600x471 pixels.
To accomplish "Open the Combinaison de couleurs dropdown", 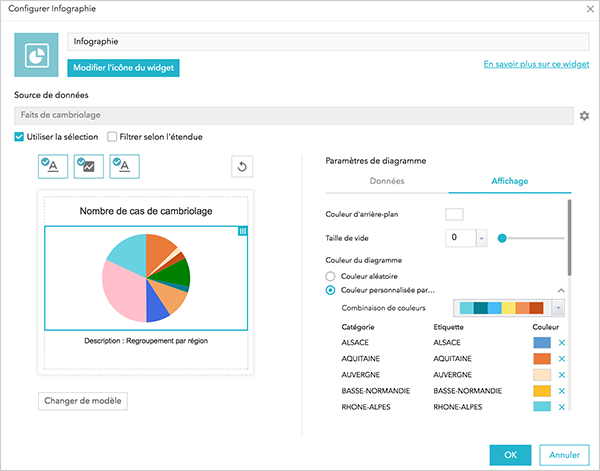I will pyautogui.click(x=558, y=308).
